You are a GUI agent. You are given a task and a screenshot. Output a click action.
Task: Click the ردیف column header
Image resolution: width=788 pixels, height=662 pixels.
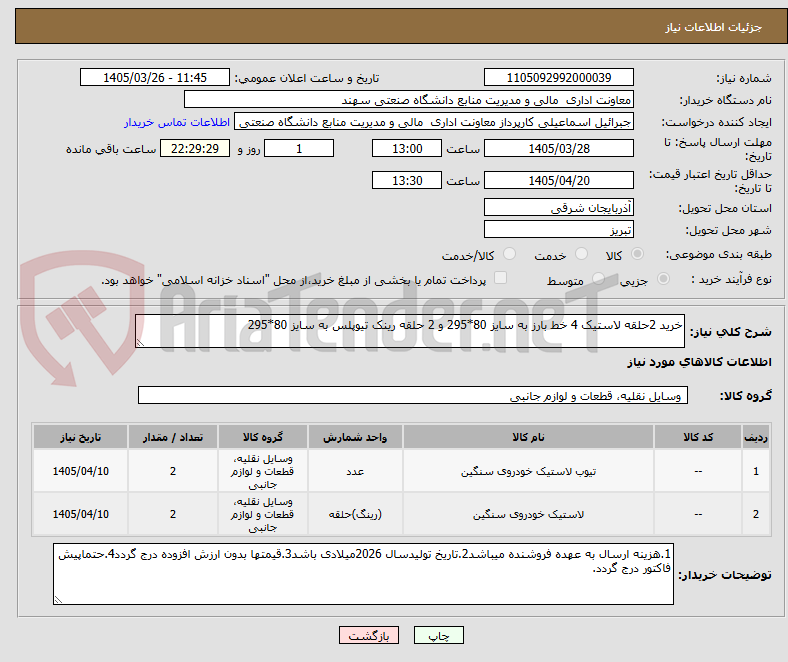756,437
